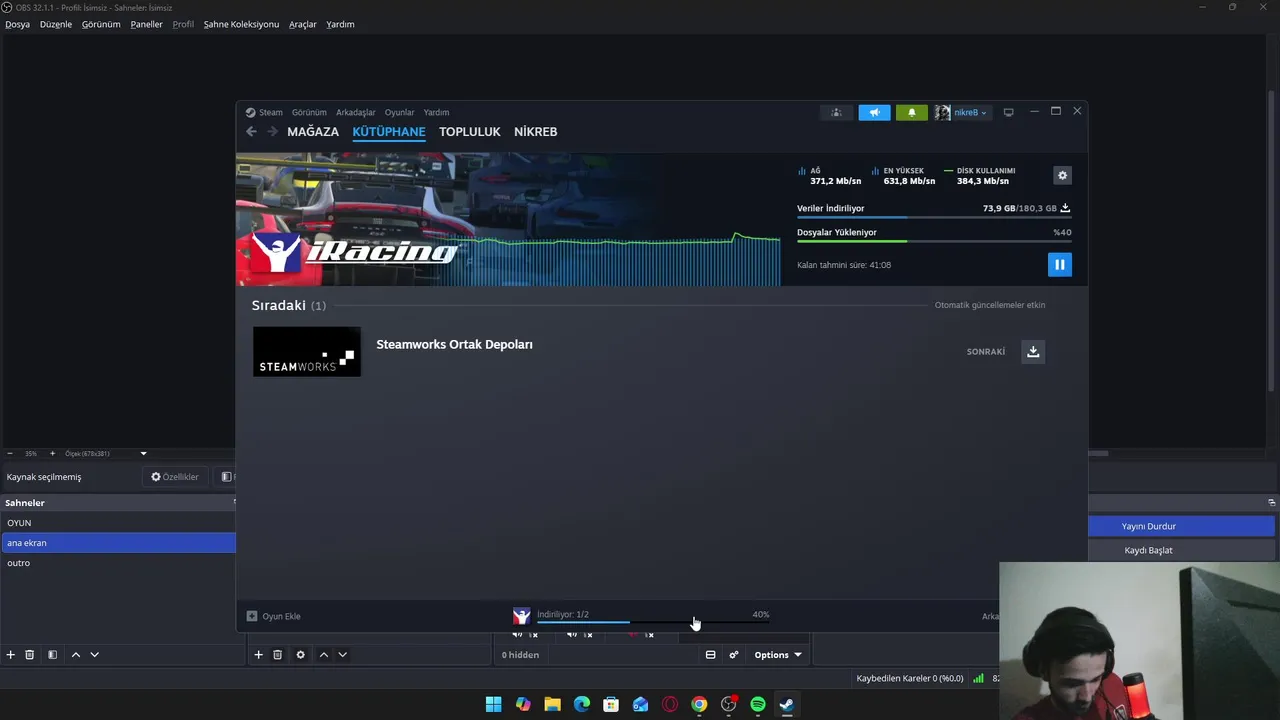Open NİKREB profile tab in Steam
The image size is (1280, 720).
(x=535, y=131)
